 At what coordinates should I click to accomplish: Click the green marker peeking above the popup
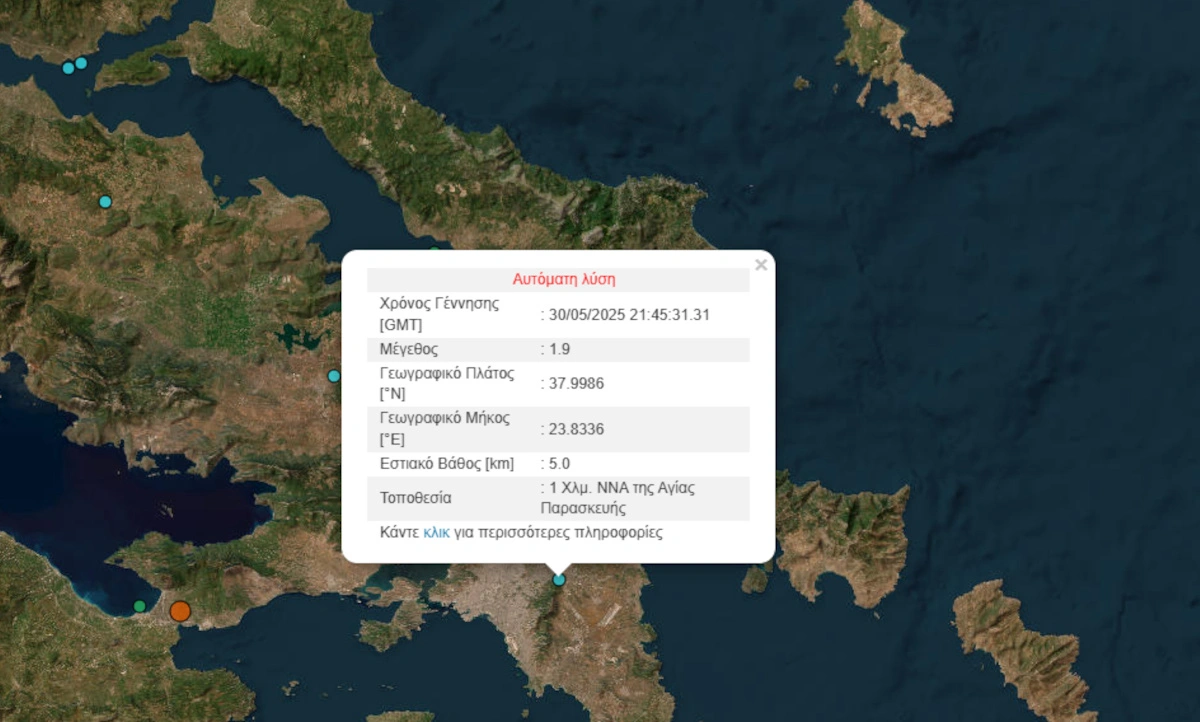[x=434, y=251]
